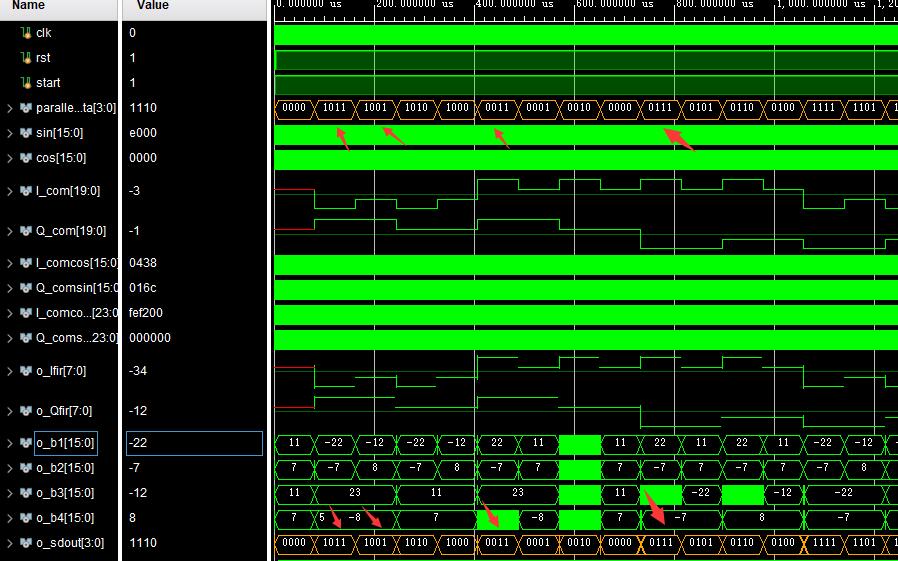Click the 016c value of Q_comsin
898x561 pixels.
[x=143, y=288]
